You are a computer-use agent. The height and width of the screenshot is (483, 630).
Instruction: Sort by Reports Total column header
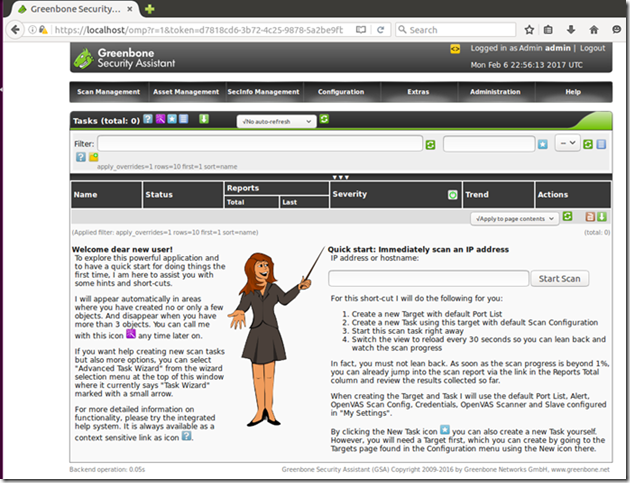pyautogui.click(x=235, y=202)
